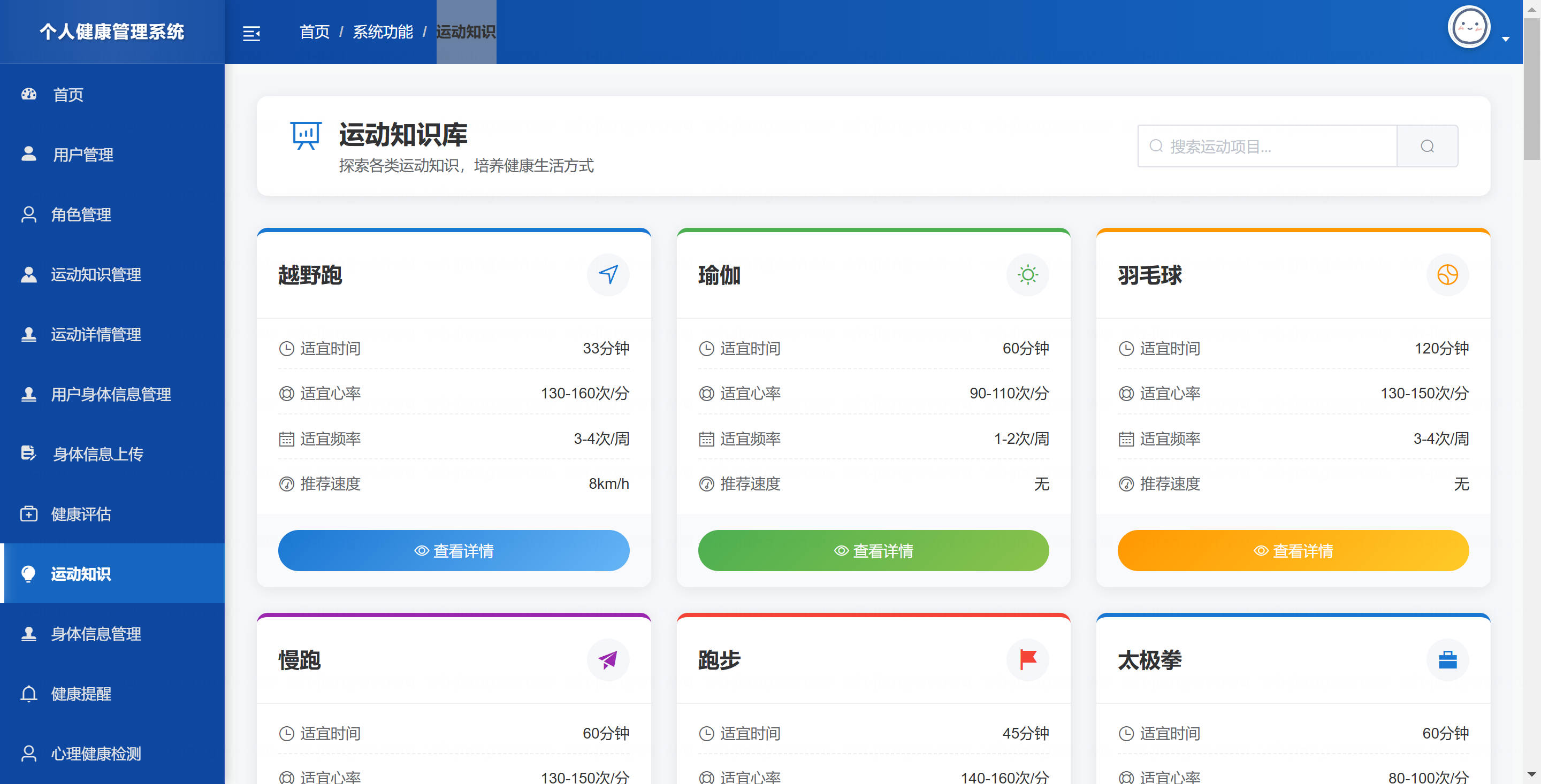Click the icon beside 身体信息管理
This screenshot has height=784, width=1541.
click(29, 633)
